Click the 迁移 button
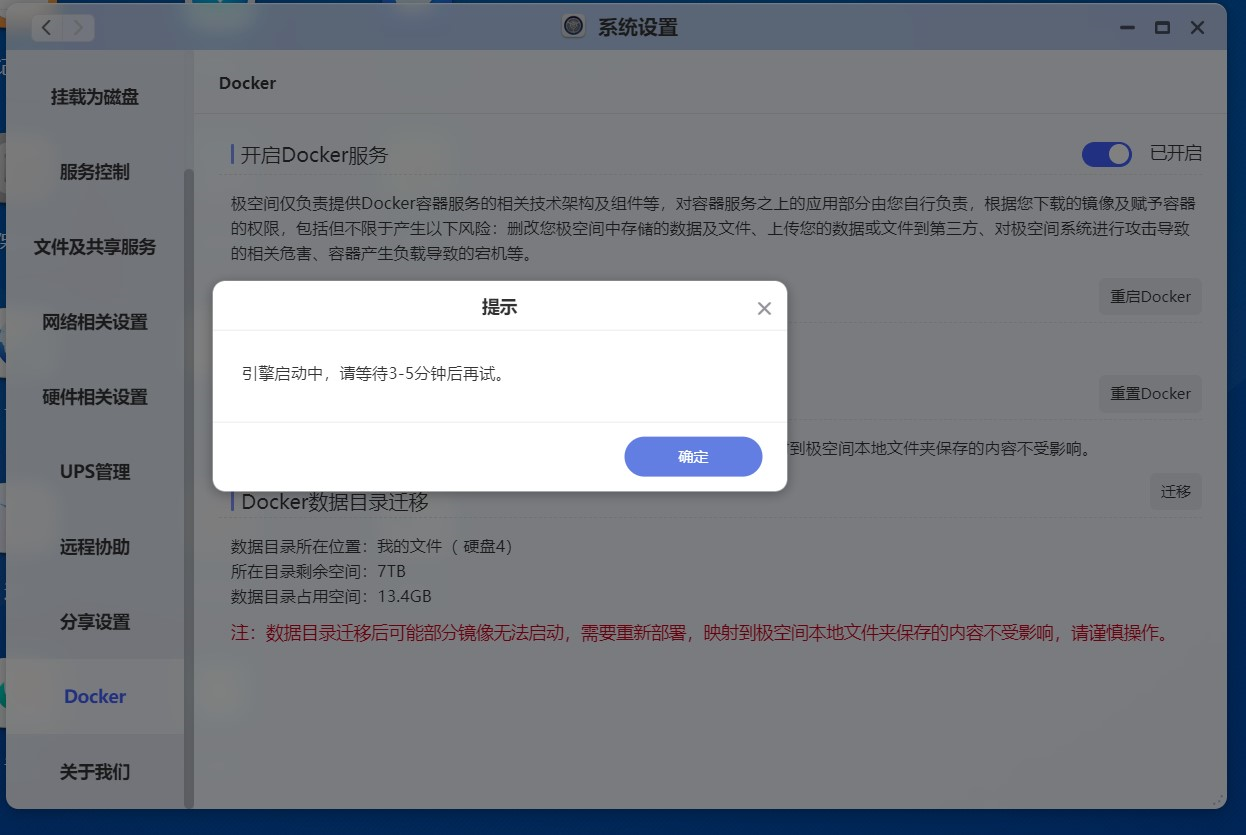Screen dimensions: 1246x835 tap(1176, 492)
